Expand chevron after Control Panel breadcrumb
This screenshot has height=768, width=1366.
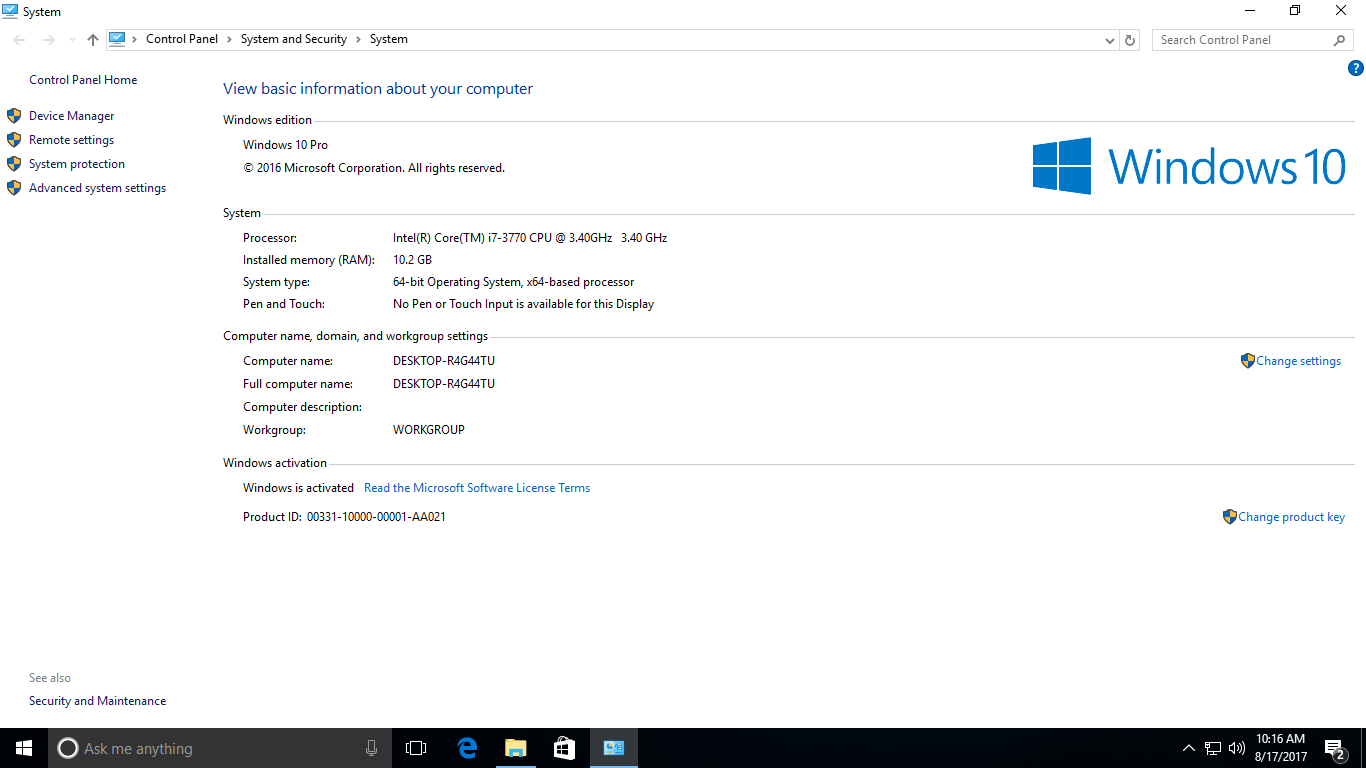pos(230,39)
